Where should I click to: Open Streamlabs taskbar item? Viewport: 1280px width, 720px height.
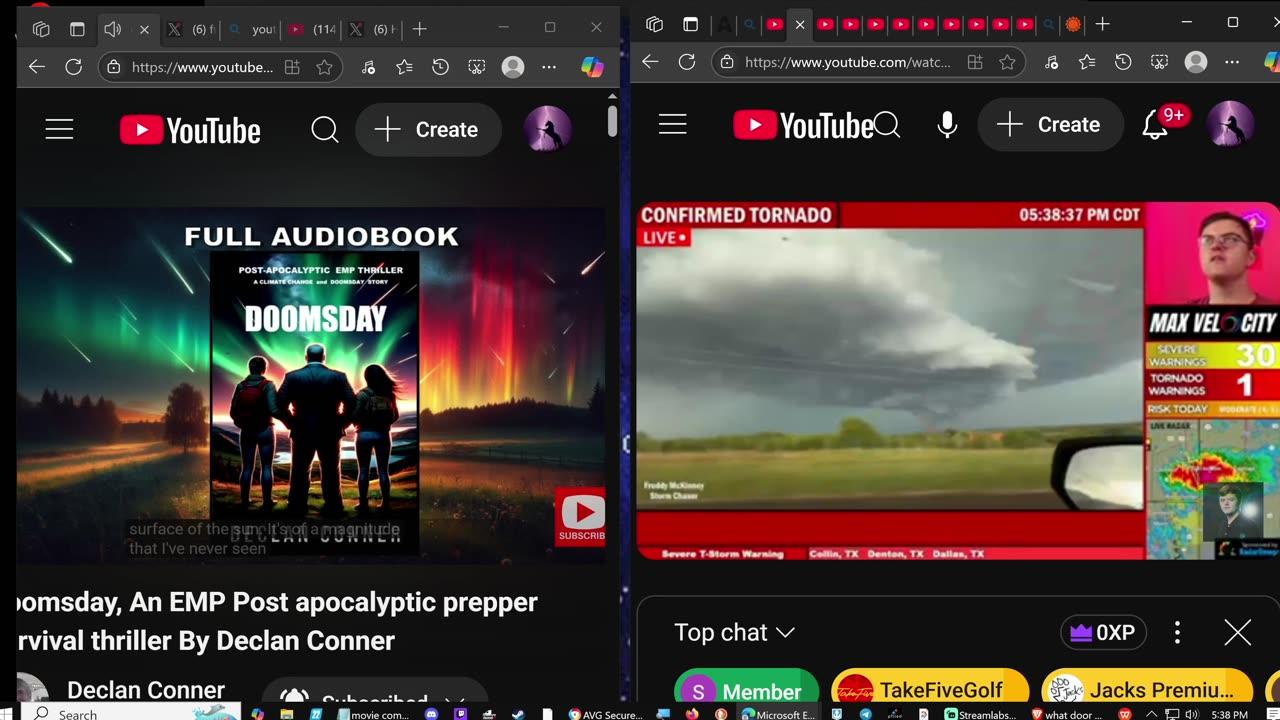click(981, 714)
